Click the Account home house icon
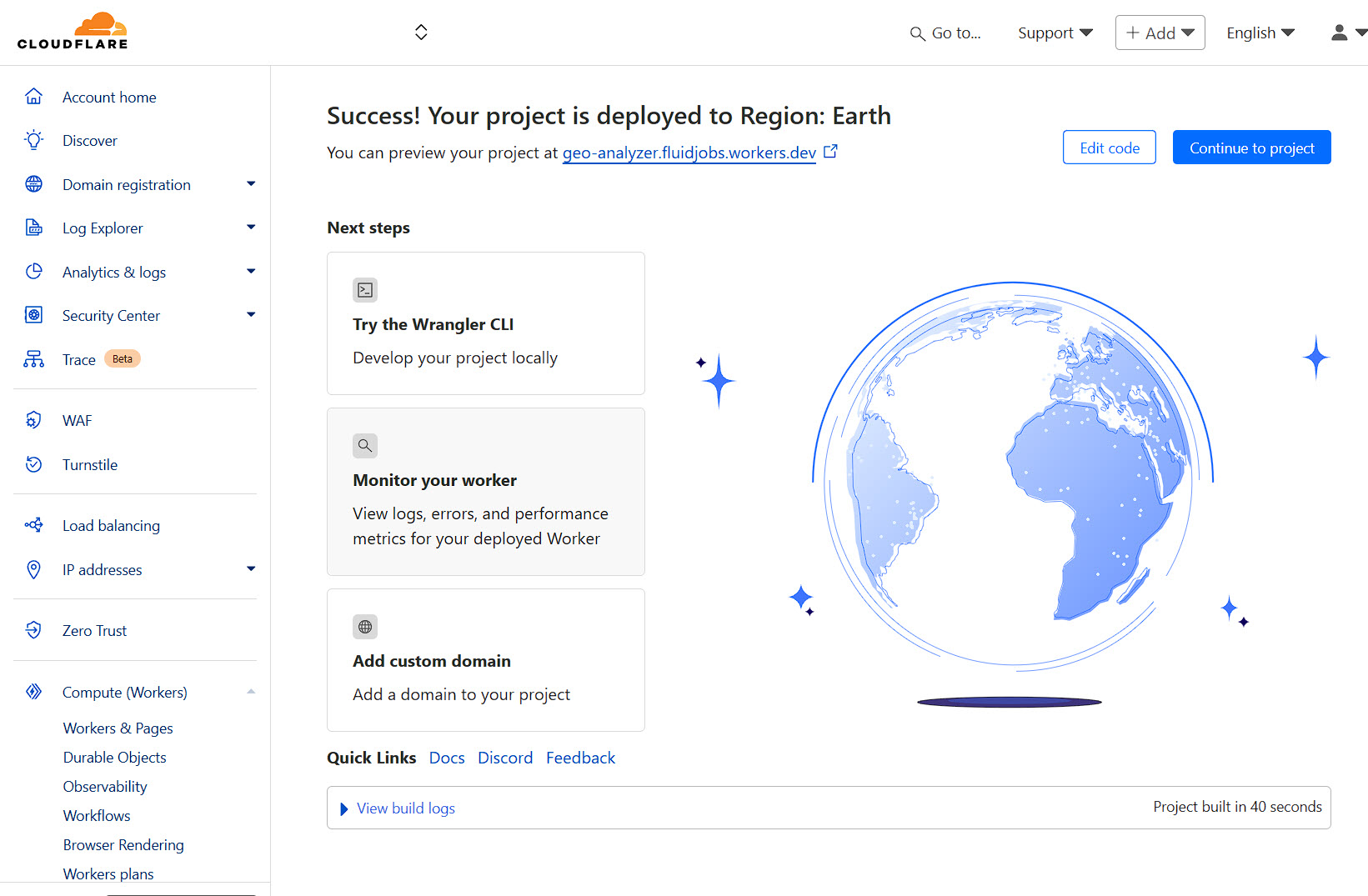The width and height of the screenshot is (1368, 896). click(33, 97)
